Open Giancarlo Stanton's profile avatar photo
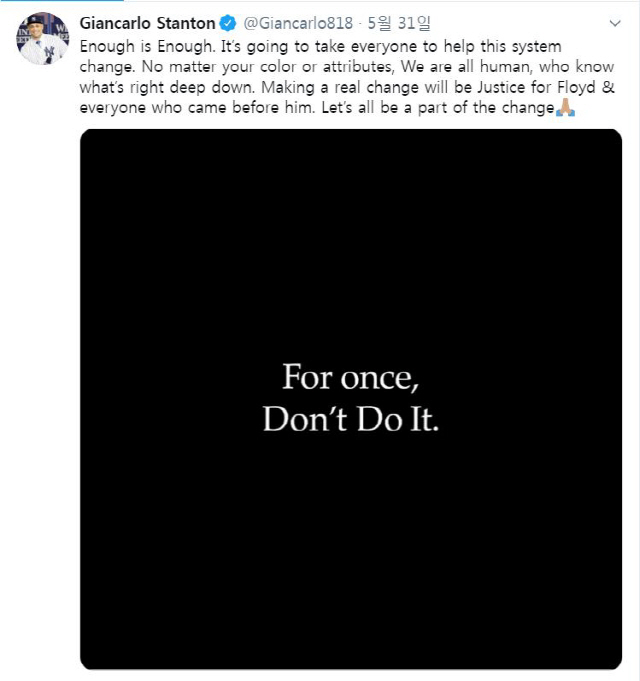640x681 pixels. point(41,40)
